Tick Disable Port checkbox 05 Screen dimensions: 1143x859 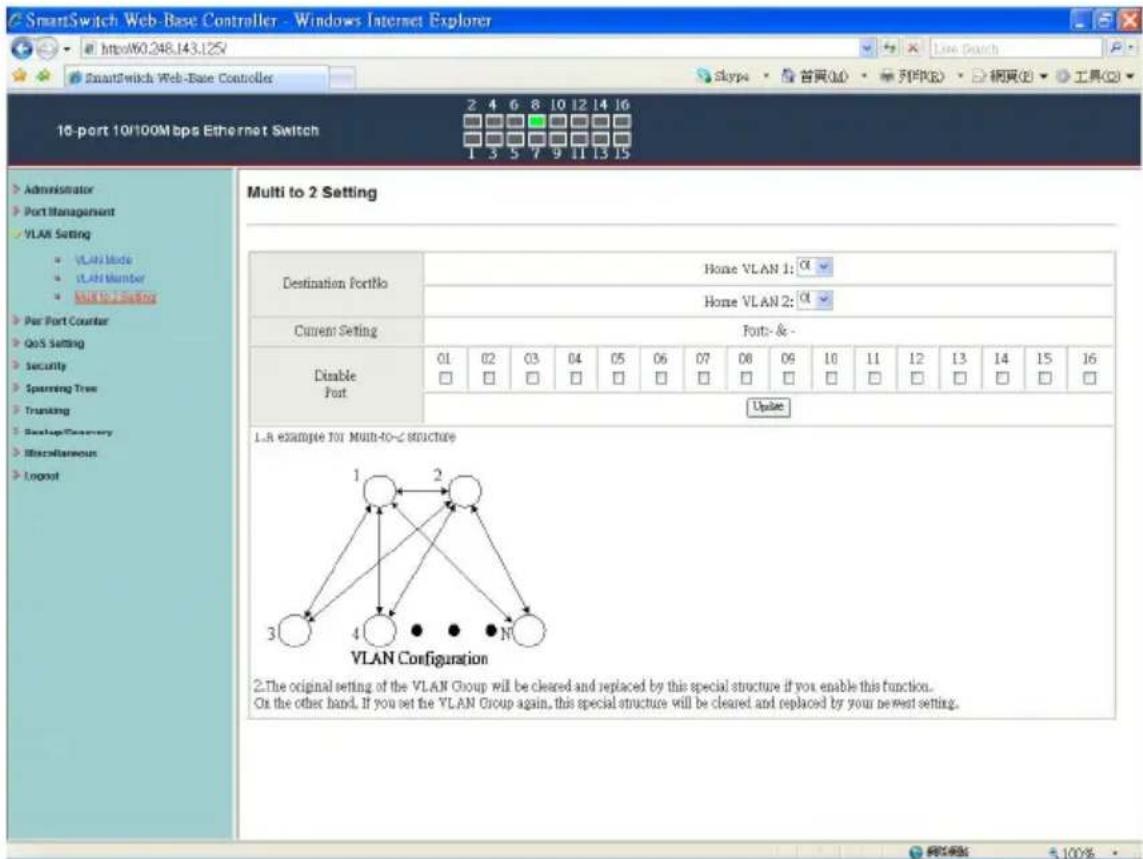(x=618, y=378)
